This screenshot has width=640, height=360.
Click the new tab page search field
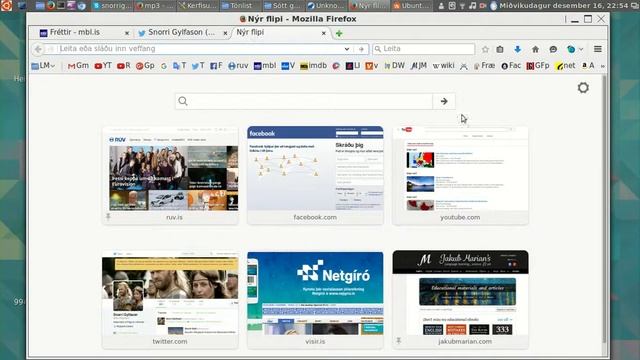click(x=304, y=101)
